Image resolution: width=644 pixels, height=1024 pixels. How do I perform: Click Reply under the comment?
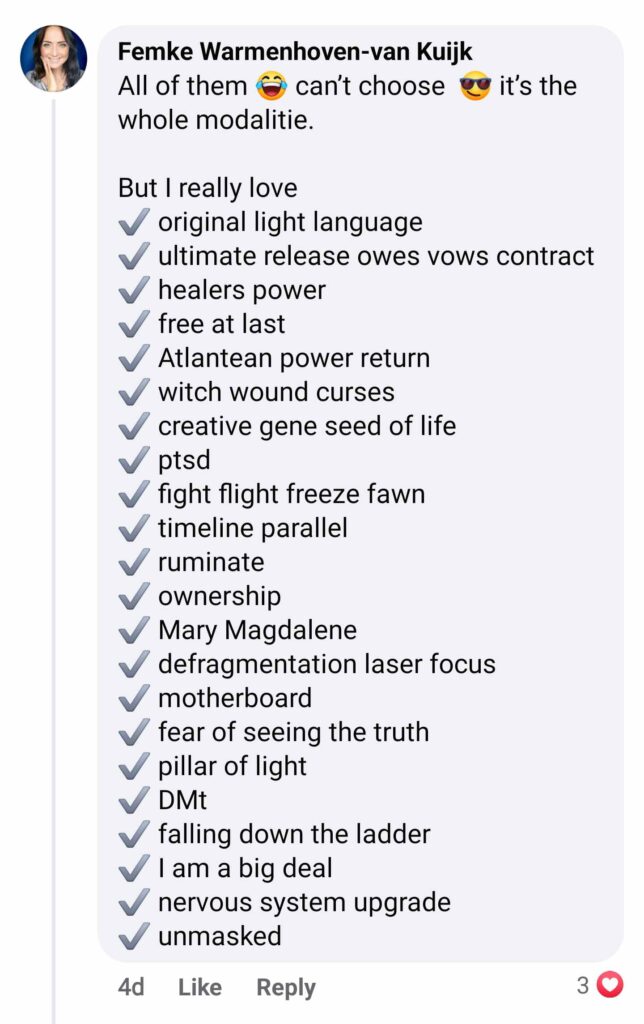coord(286,987)
